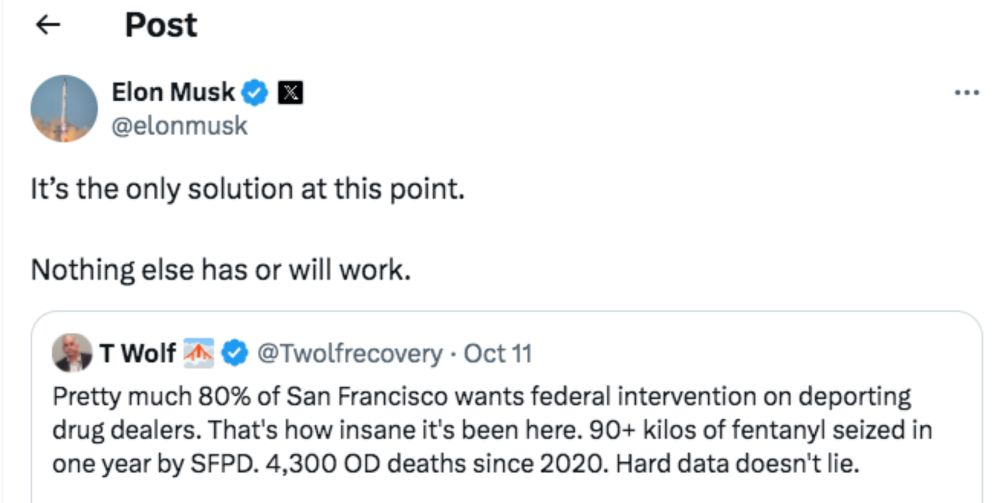Click the blue verified badge beside Elon Musk
1000x503 pixels.
tap(256, 93)
